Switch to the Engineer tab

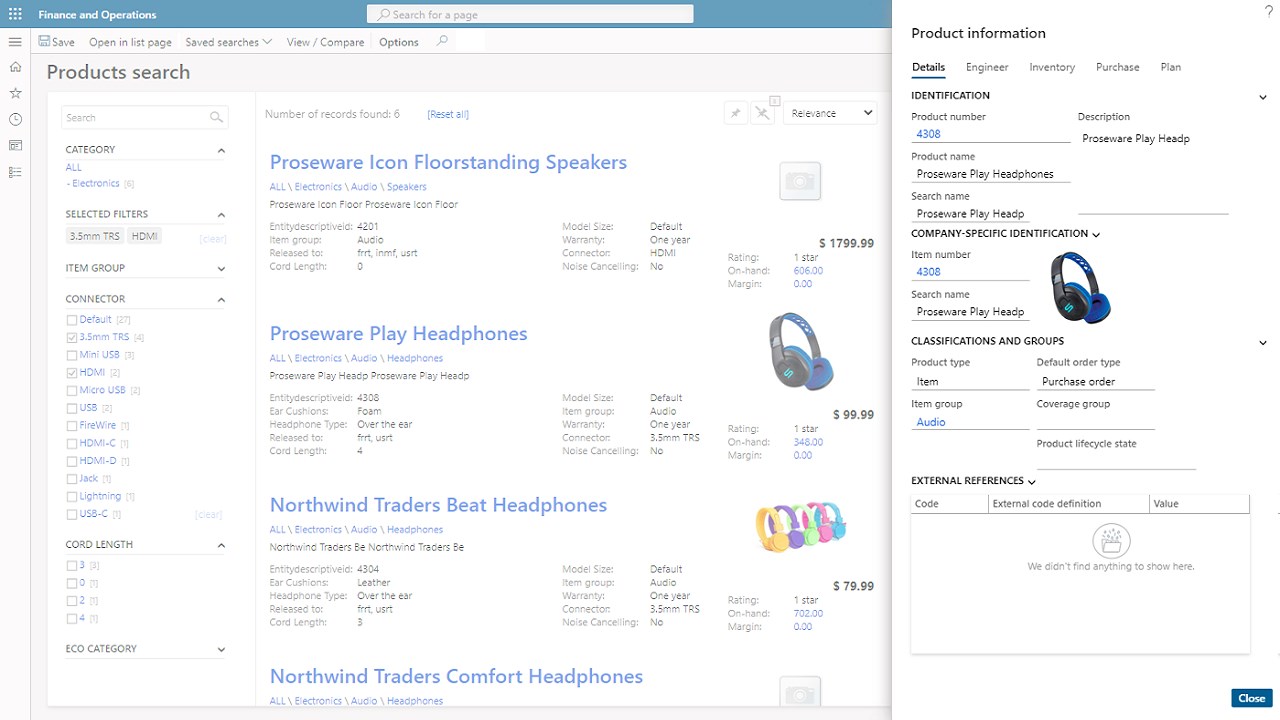987,67
